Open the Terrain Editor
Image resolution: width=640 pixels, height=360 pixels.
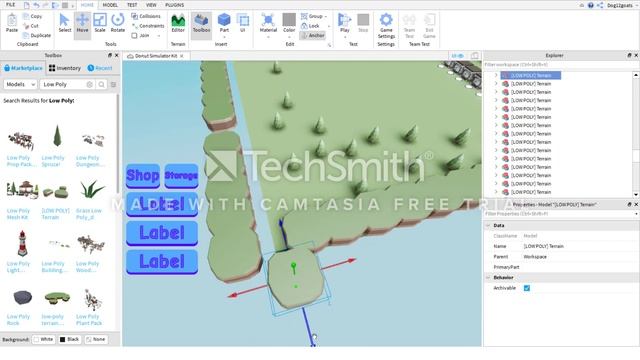coord(178,23)
